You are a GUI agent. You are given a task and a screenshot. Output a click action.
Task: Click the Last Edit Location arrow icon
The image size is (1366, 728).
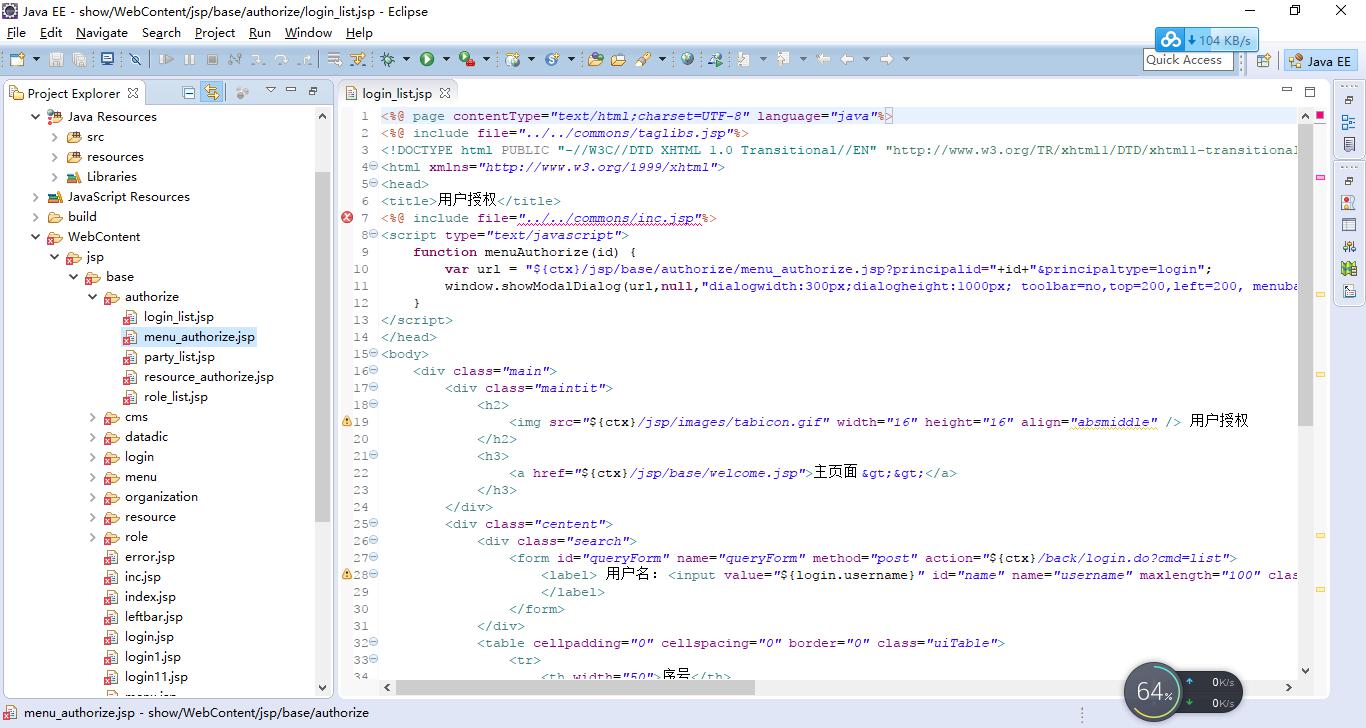coord(823,60)
